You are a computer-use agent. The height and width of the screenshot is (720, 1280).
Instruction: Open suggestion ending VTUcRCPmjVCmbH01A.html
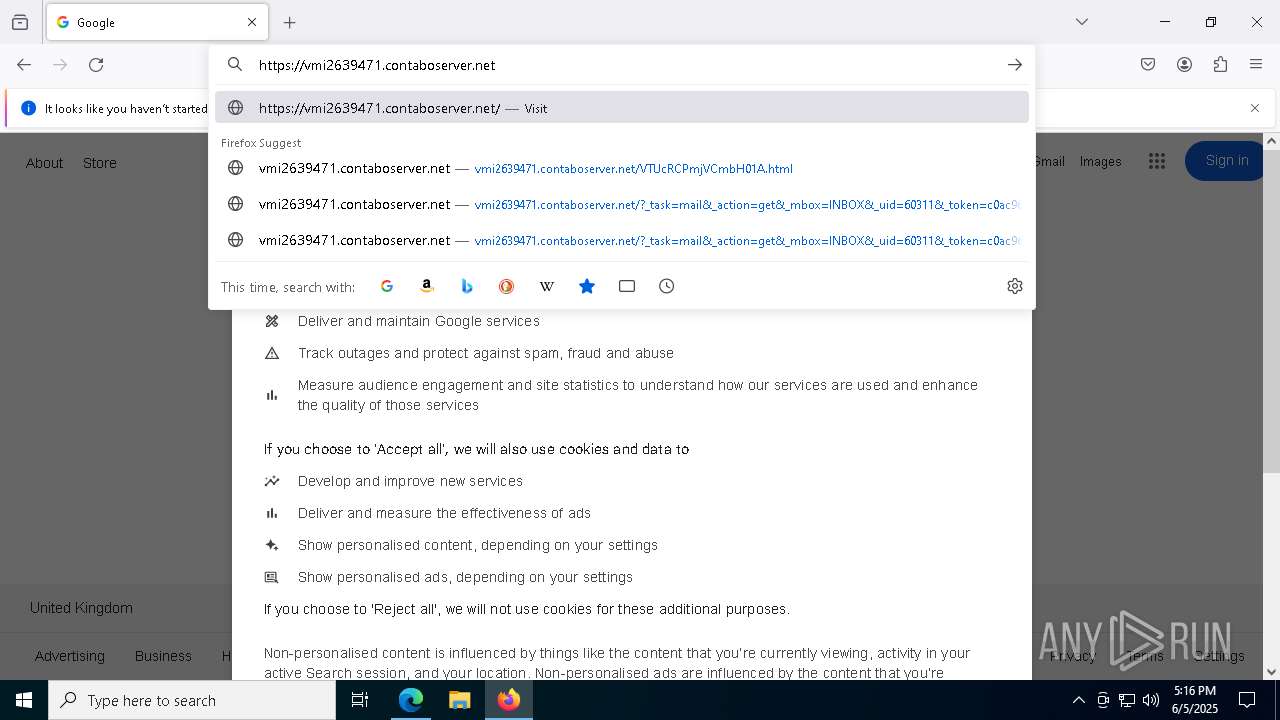(x=622, y=168)
